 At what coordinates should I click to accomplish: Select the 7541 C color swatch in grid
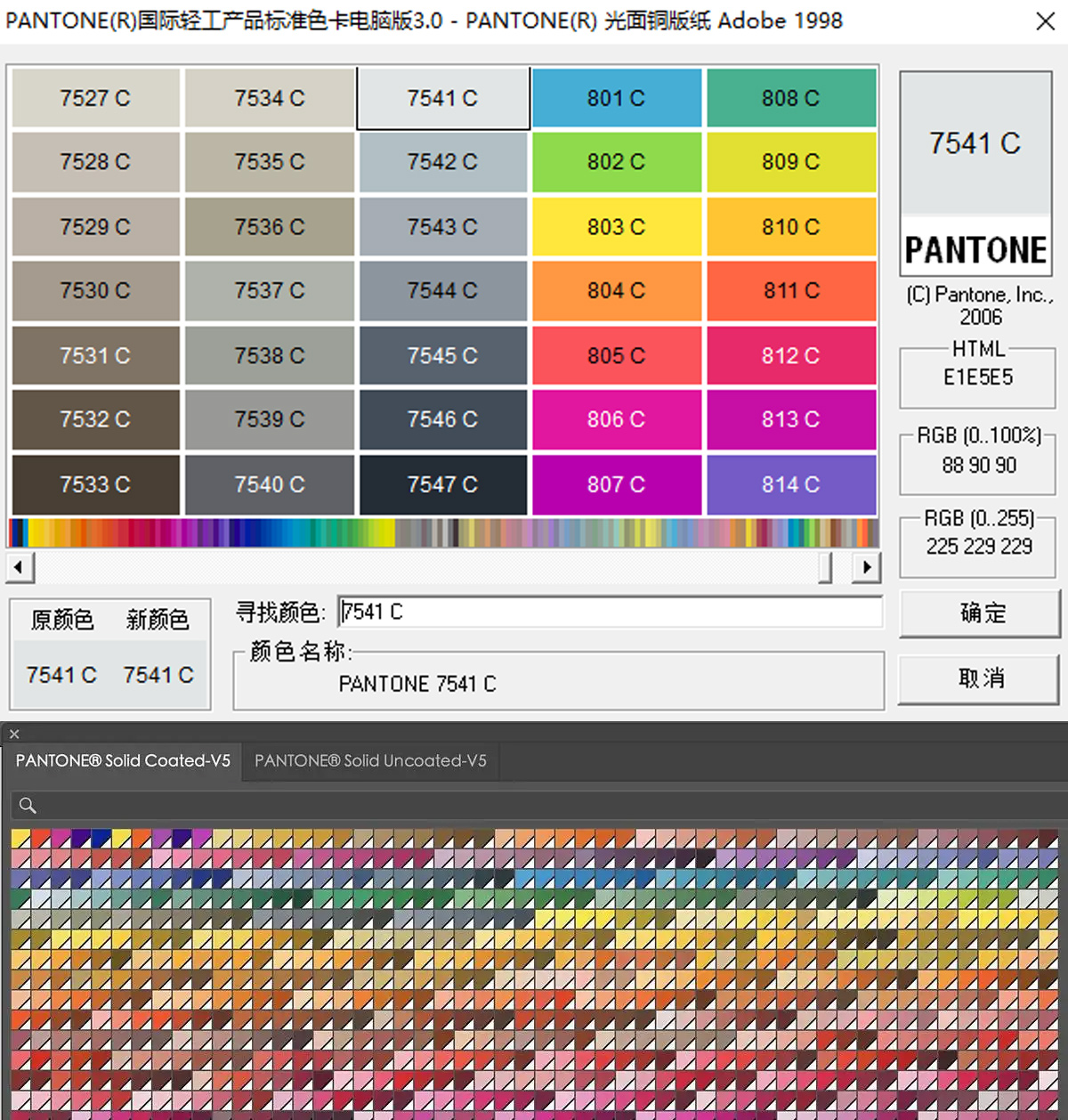pyautogui.click(x=443, y=98)
